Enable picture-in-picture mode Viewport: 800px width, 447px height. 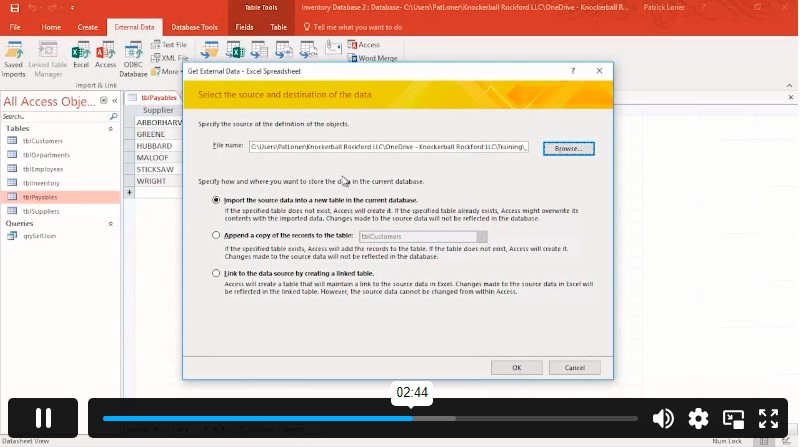click(x=733, y=418)
